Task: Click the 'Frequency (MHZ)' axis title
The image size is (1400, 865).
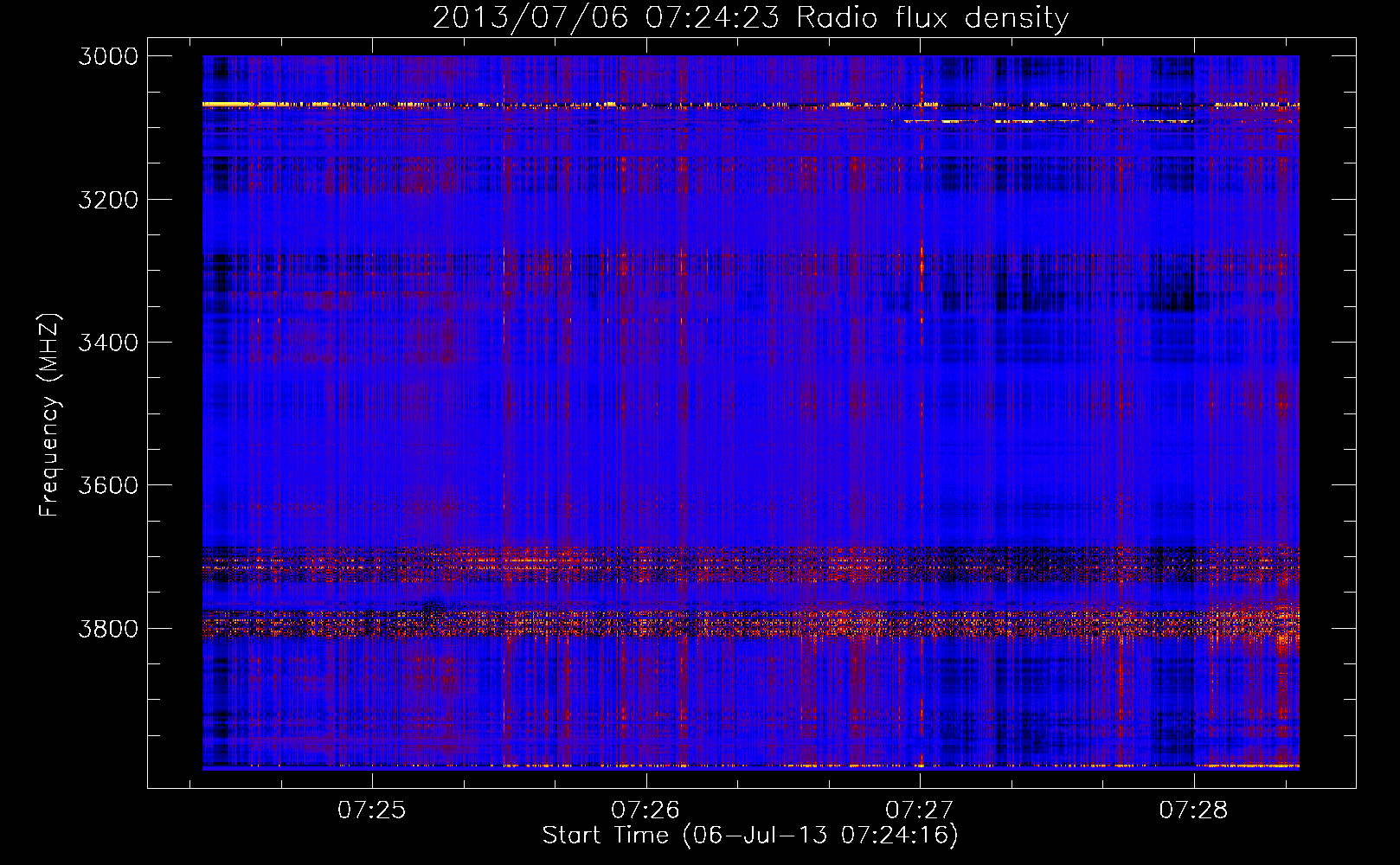Action: [x=50, y=415]
